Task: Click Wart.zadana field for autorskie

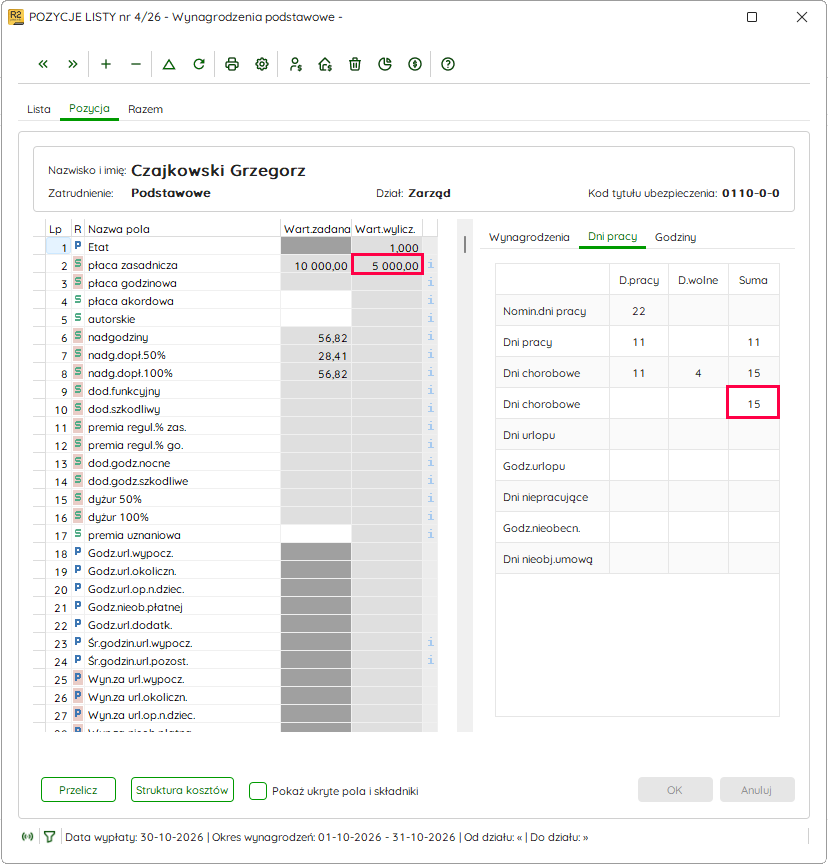Action: point(316,319)
